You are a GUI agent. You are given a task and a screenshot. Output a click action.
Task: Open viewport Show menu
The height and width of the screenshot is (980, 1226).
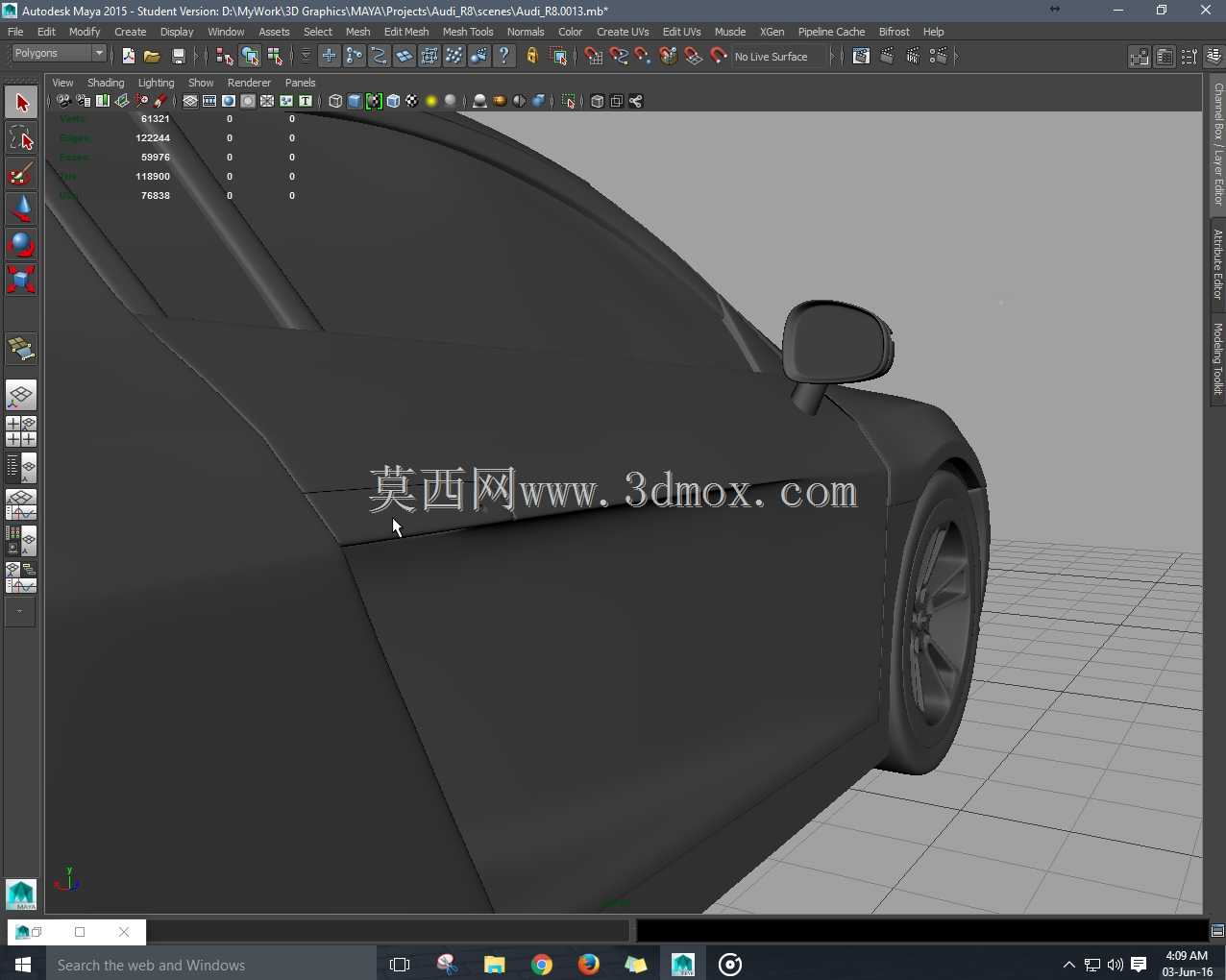(201, 83)
